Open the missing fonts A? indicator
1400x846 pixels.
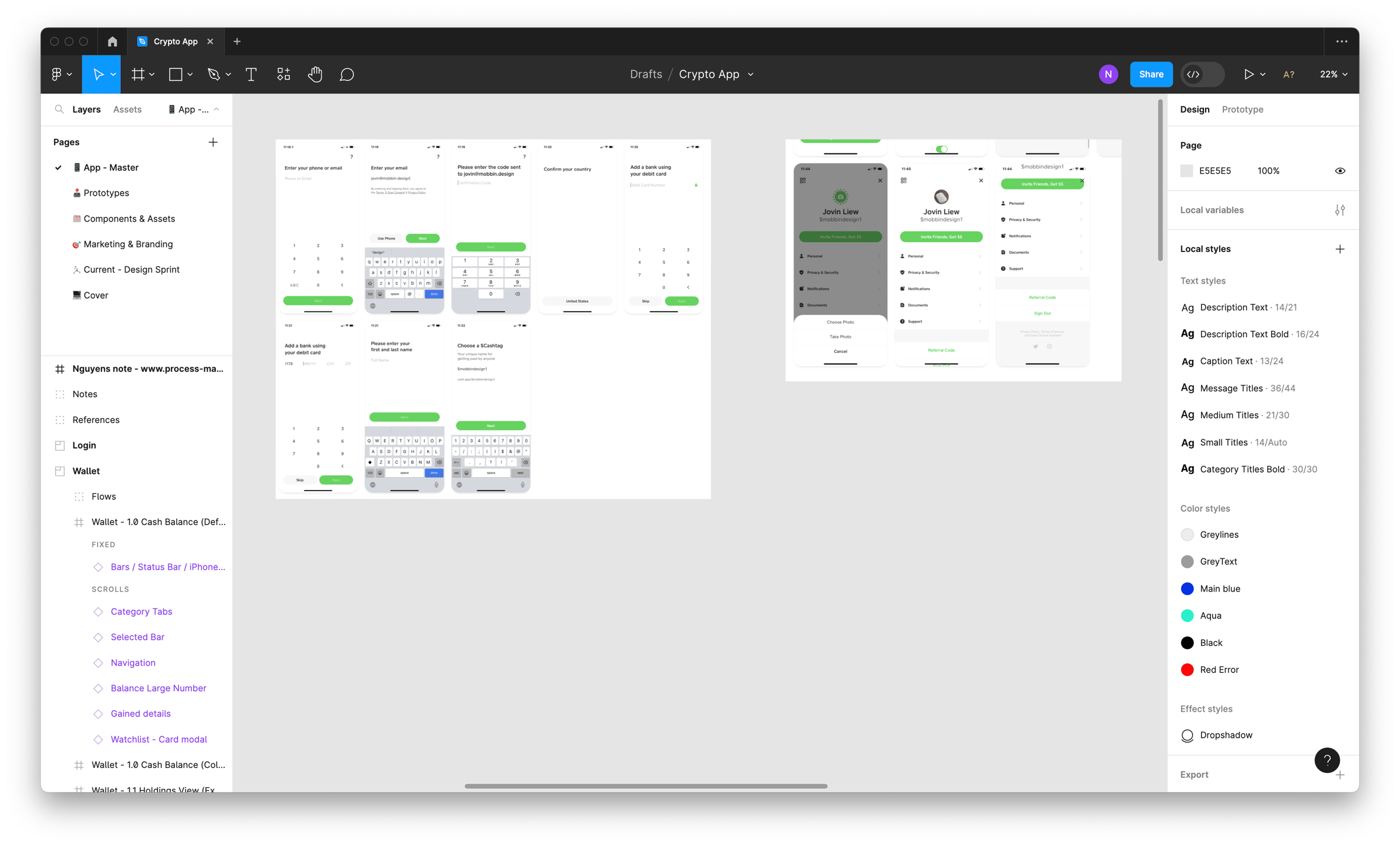click(1289, 74)
